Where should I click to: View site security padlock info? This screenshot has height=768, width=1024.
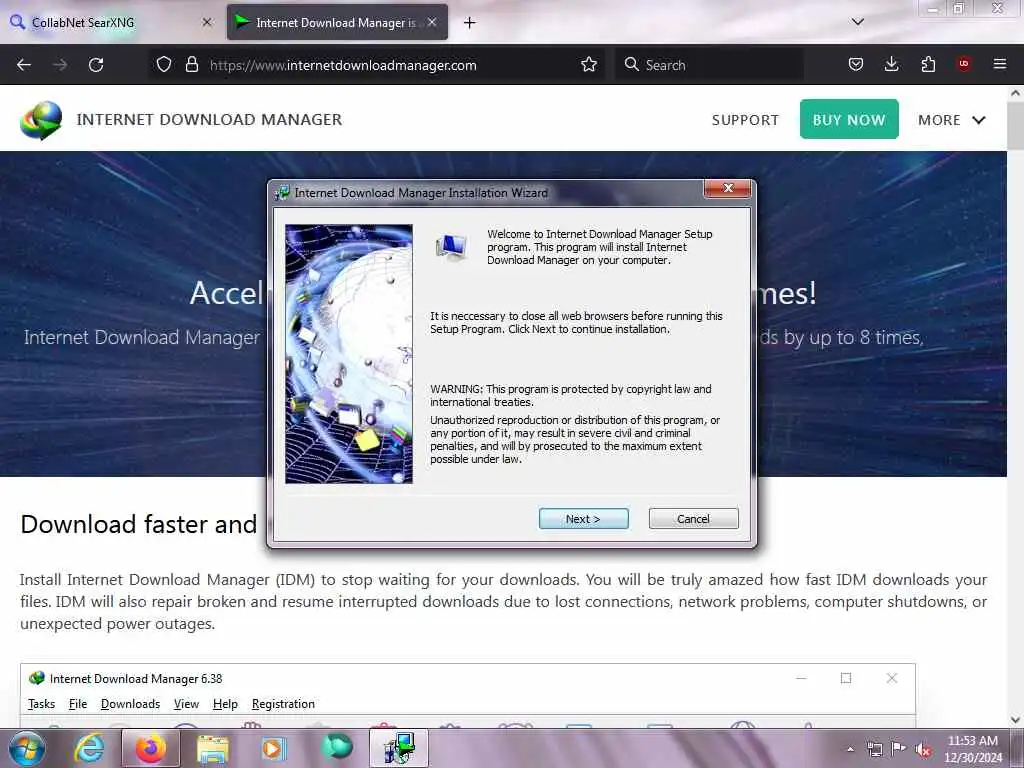(x=191, y=65)
